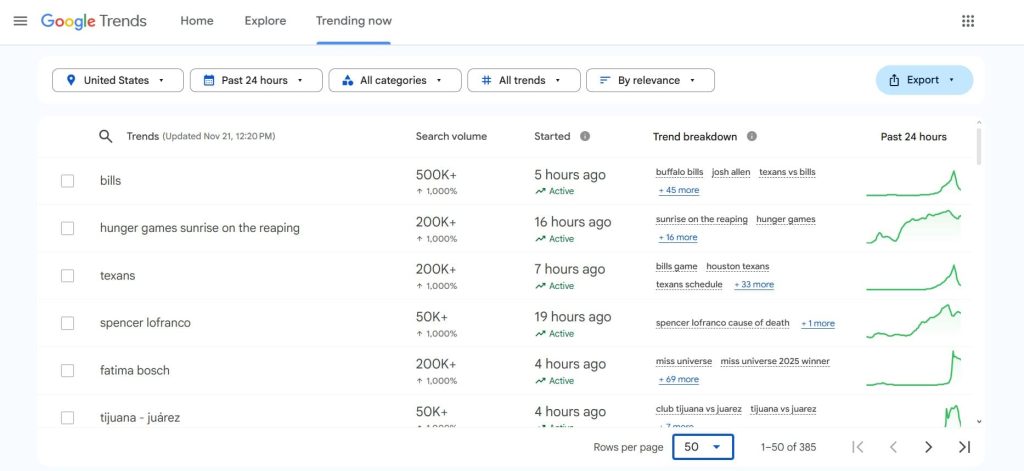
Task: Click info icon beside Trend breakdown
Action: [751, 136]
